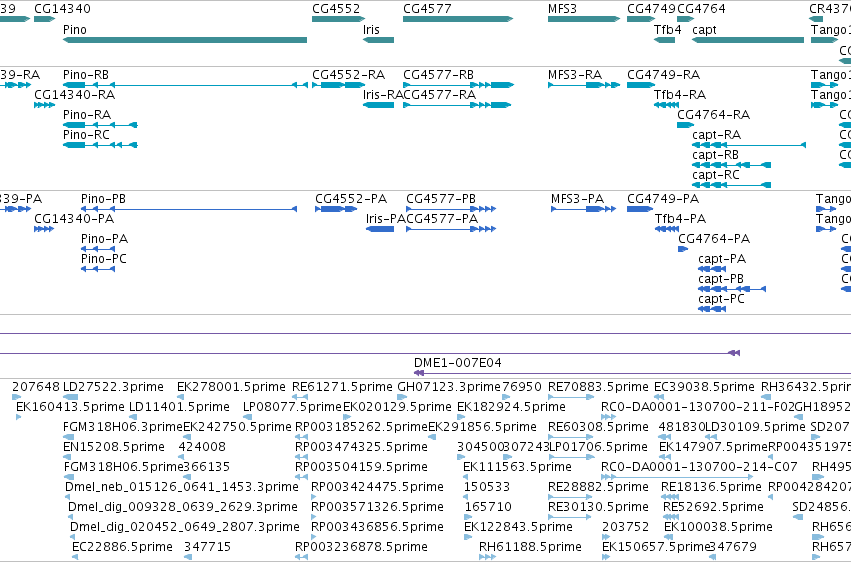
Task: Select the capt-PC protein feature
Action: 712,310
